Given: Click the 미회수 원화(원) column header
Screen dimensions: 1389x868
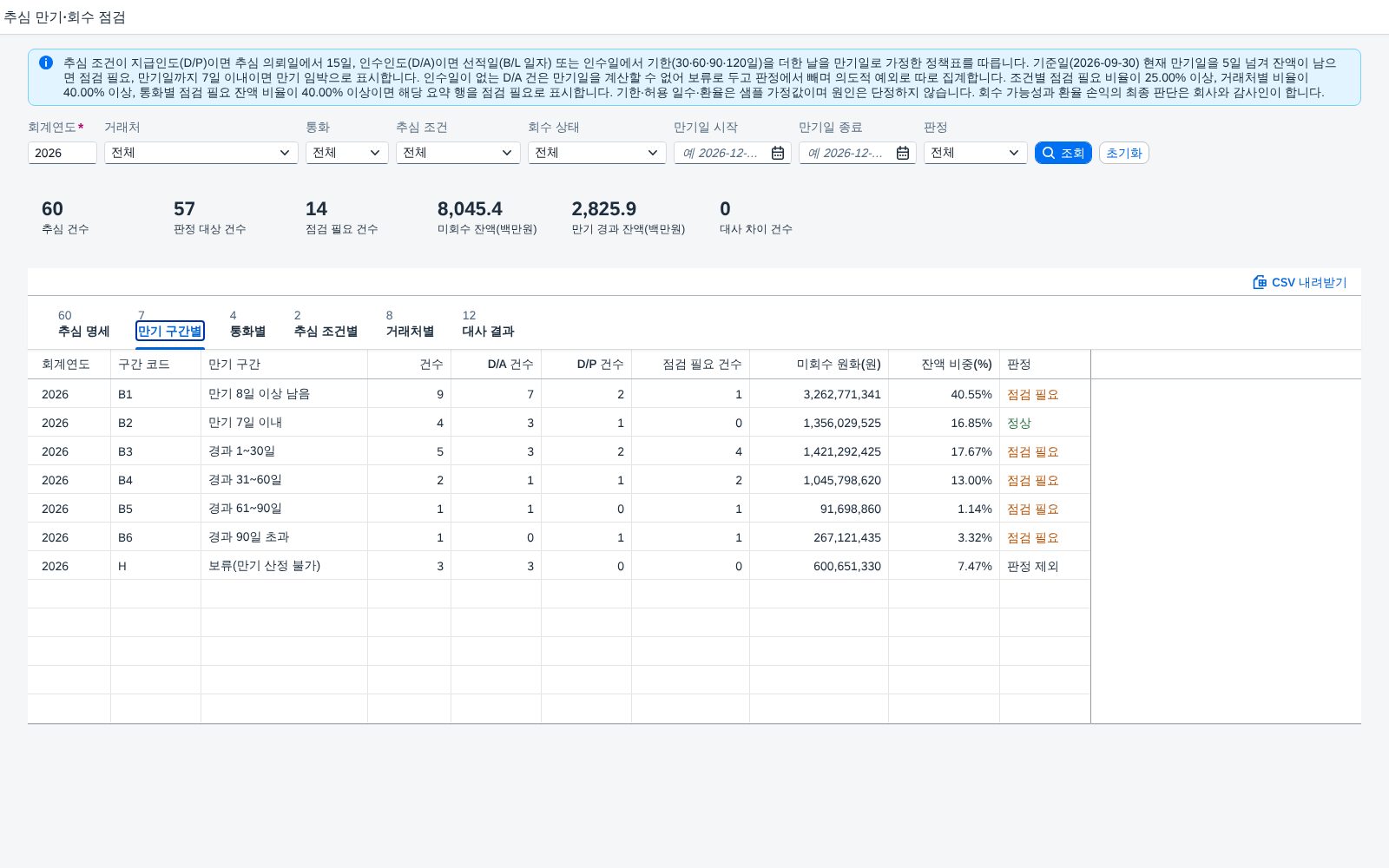Looking at the screenshot, I should click(x=819, y=365).
